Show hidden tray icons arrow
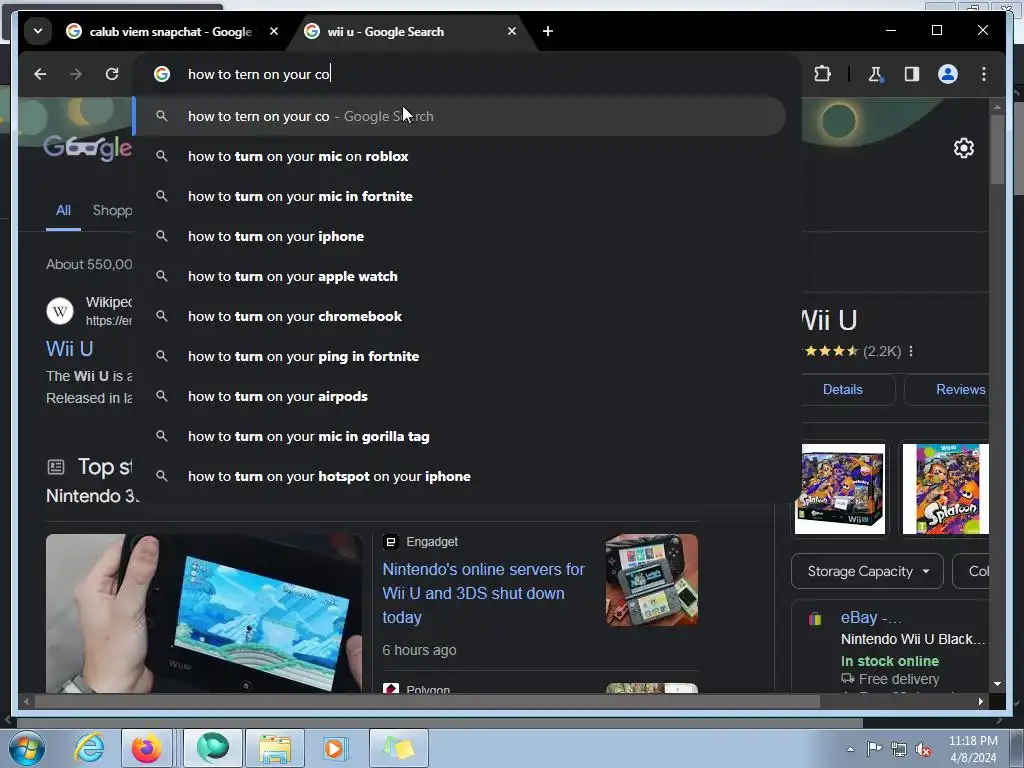 pyautogui.click(x=850, y=749)
